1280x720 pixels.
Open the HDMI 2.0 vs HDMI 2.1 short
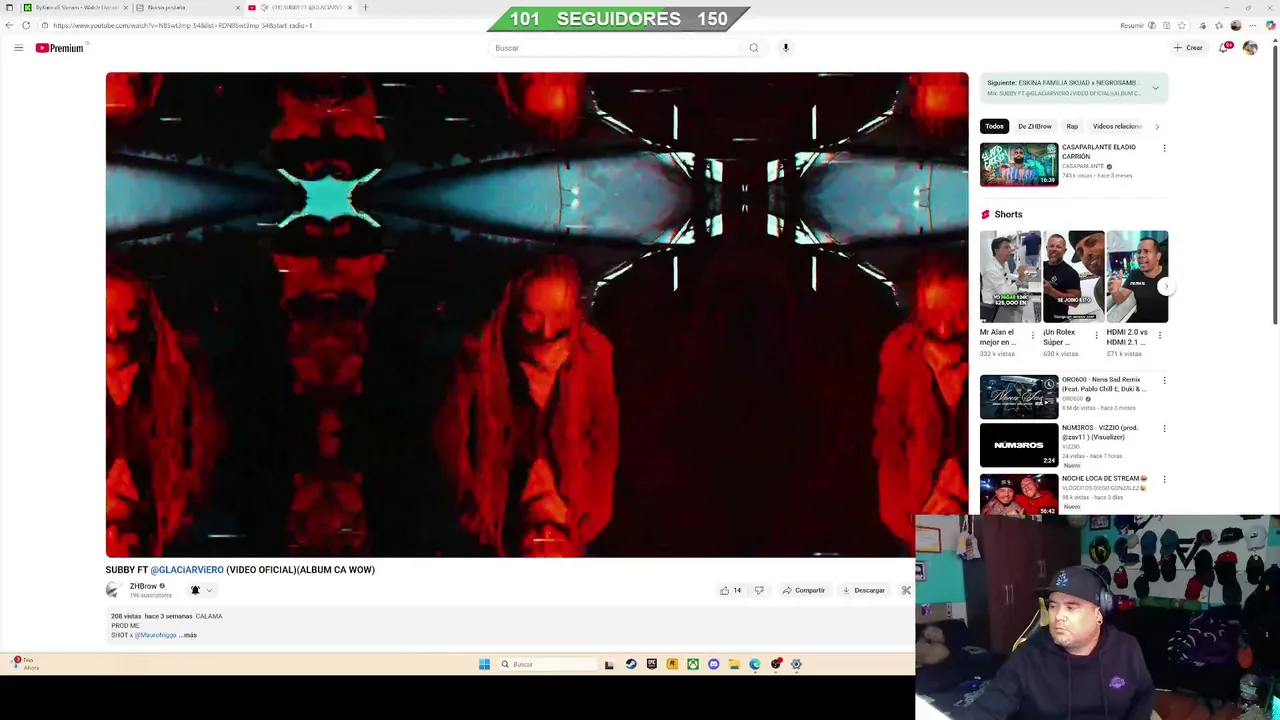click(x=1137, y=277)
